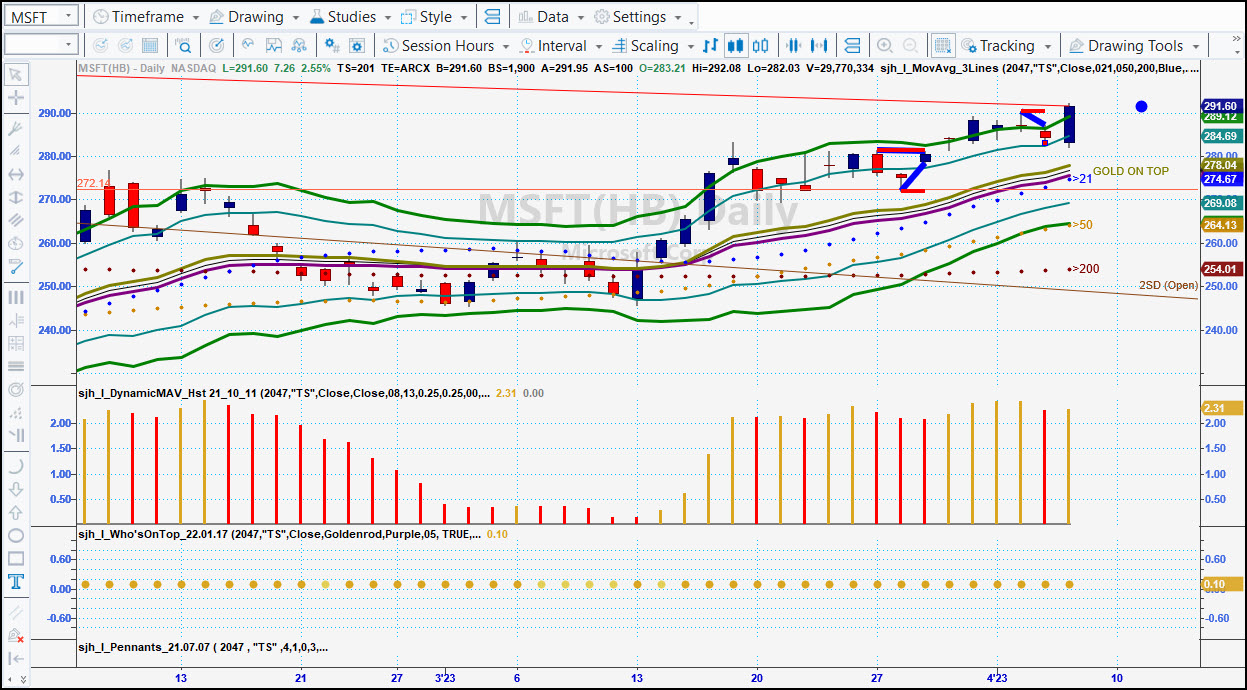Click the zoom out magnifier
Viewport: 1247px width, 690px height.
coord(911,45)
